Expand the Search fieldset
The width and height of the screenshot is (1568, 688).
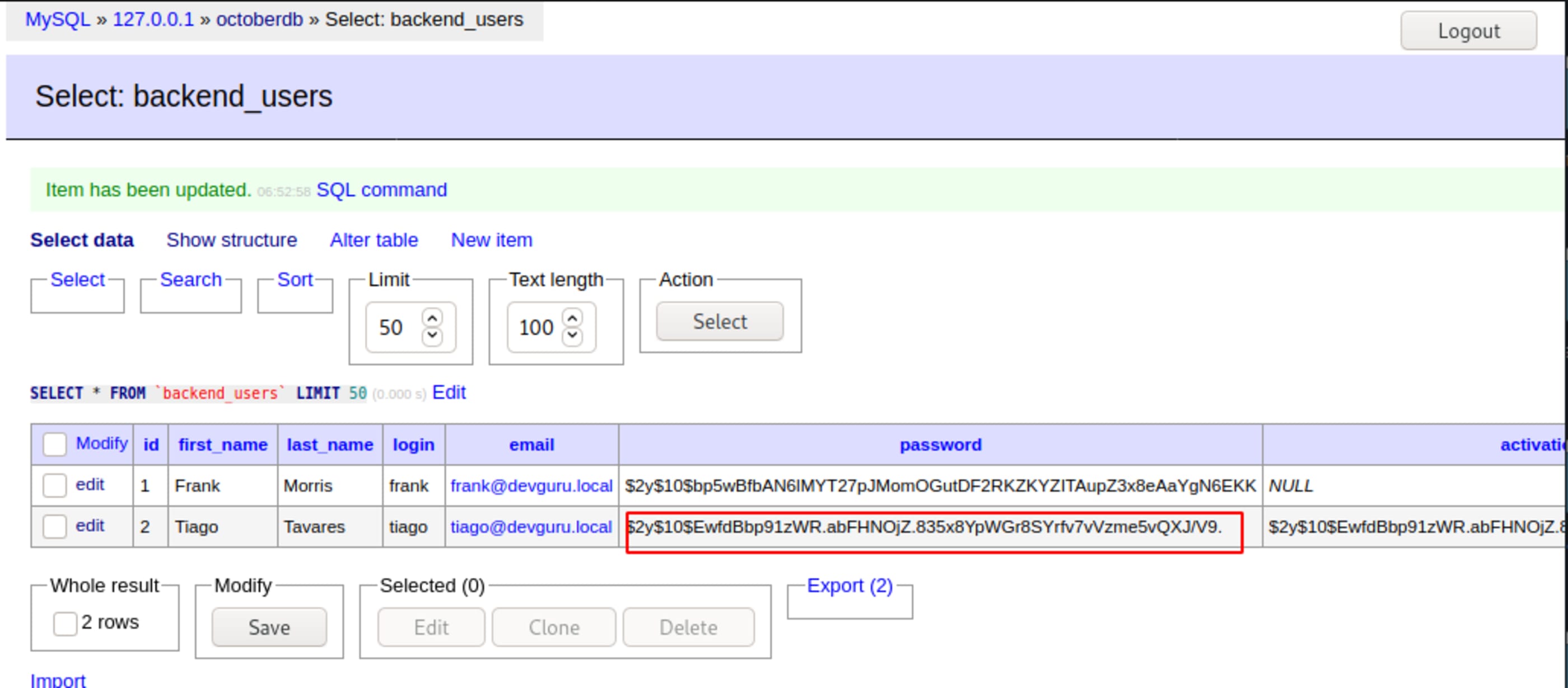(190, 280)
